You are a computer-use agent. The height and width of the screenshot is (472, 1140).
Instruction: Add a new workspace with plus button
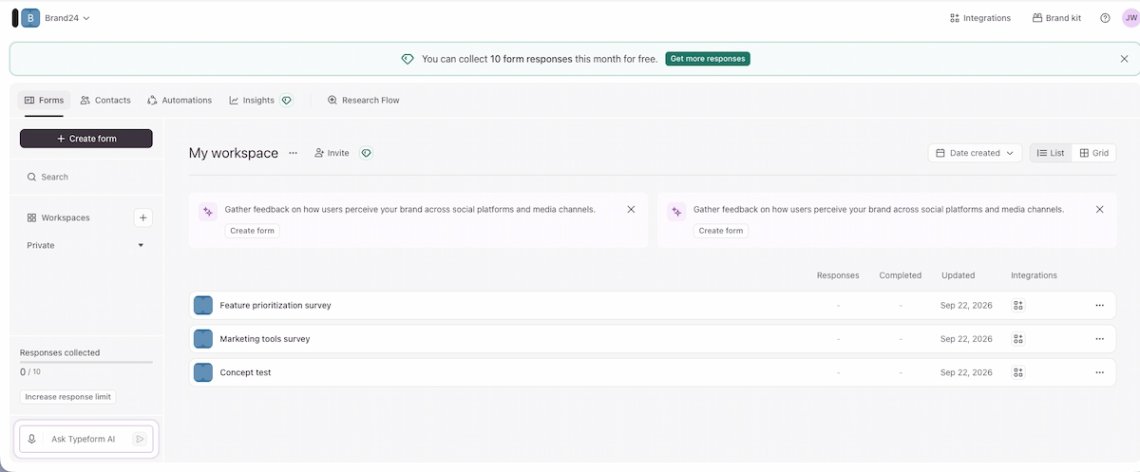pyautogui.click(x=143, y=217)
